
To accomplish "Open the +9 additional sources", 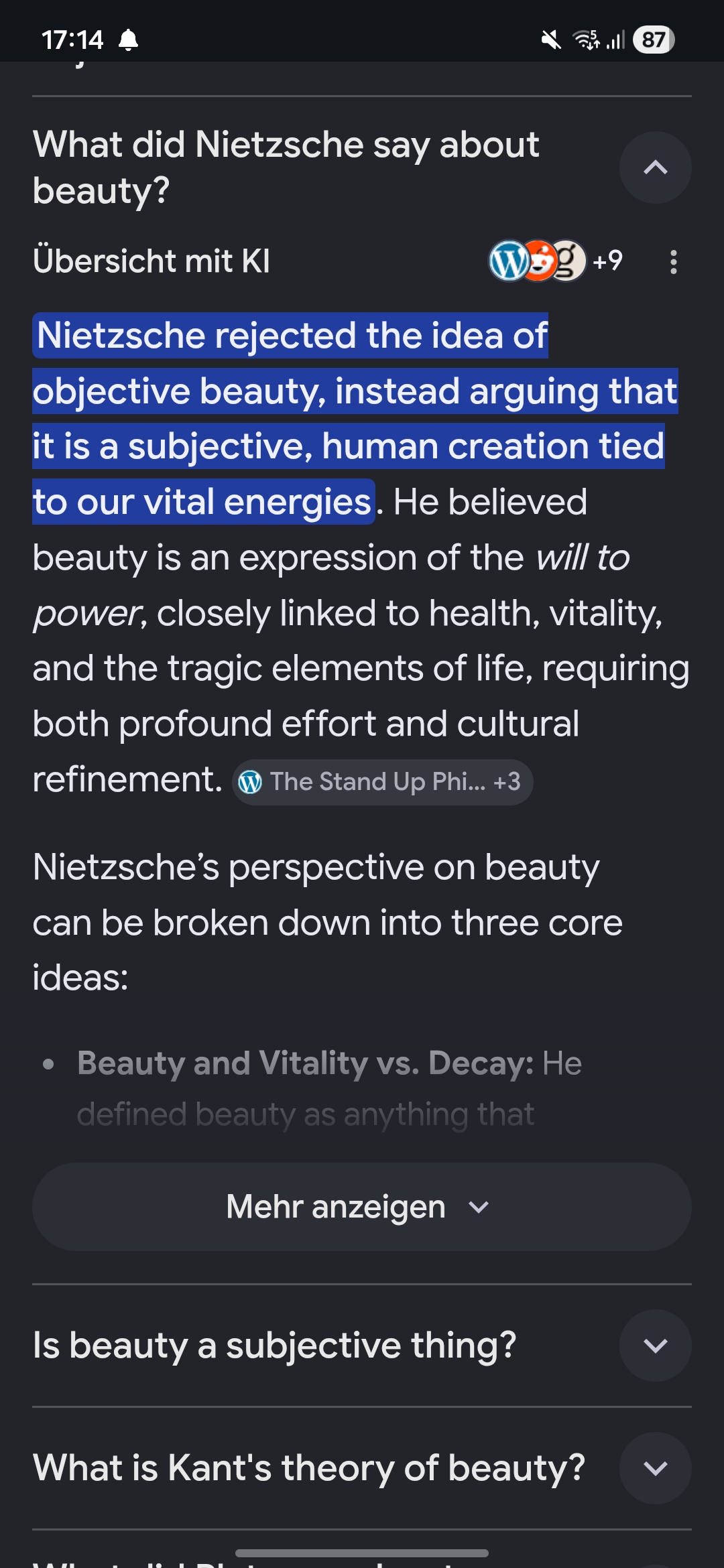I will (x=607, y=261).
